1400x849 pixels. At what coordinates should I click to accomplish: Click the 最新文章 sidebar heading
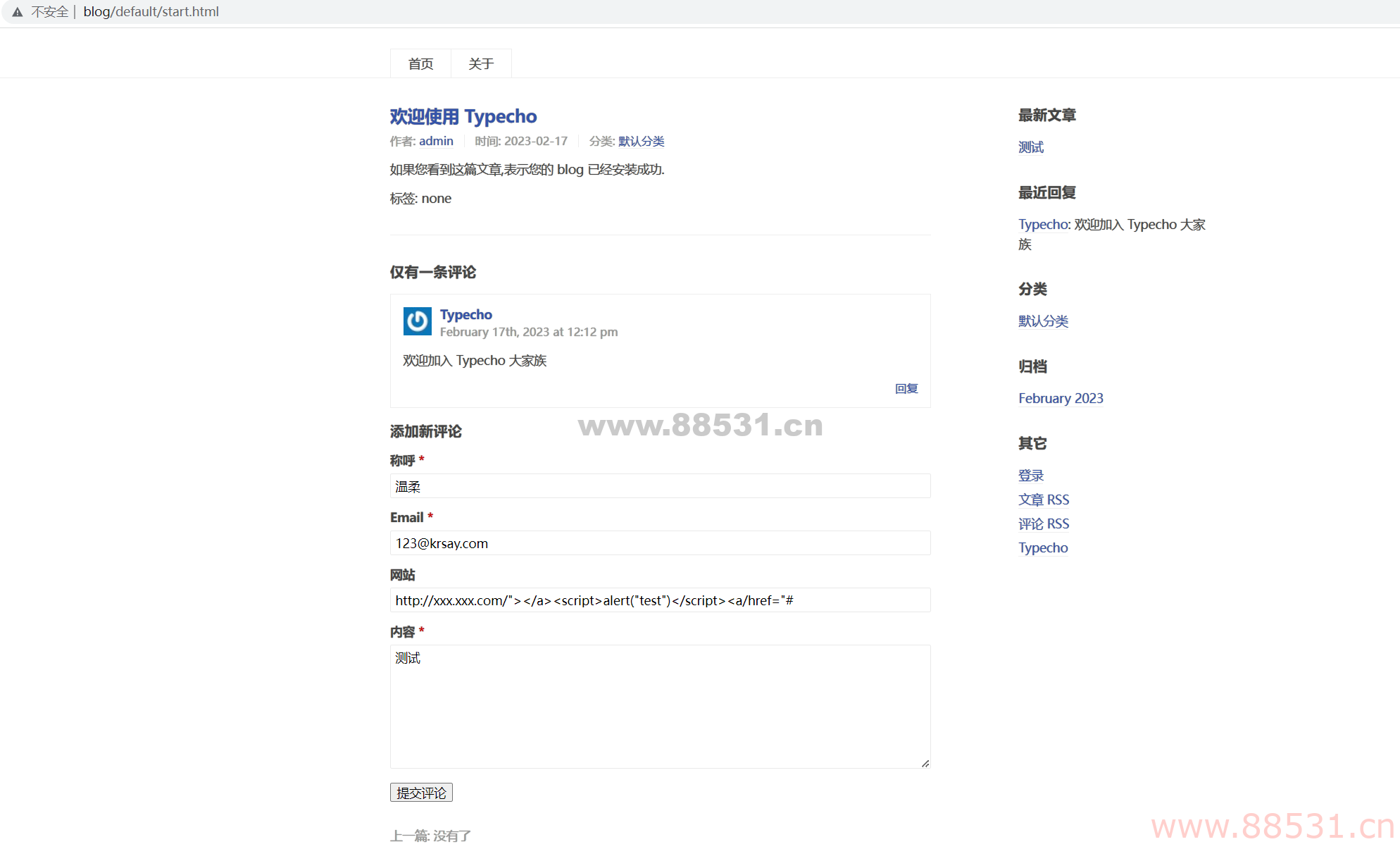click(x=1047, y=115)
